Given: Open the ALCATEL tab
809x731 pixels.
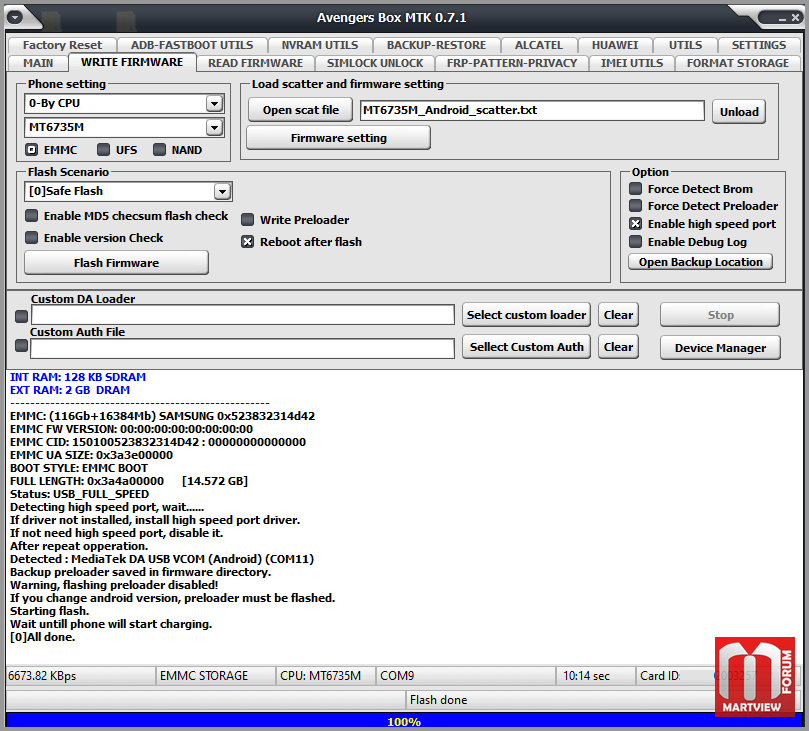Looking at the screenshot, I should tap(539, 45).
